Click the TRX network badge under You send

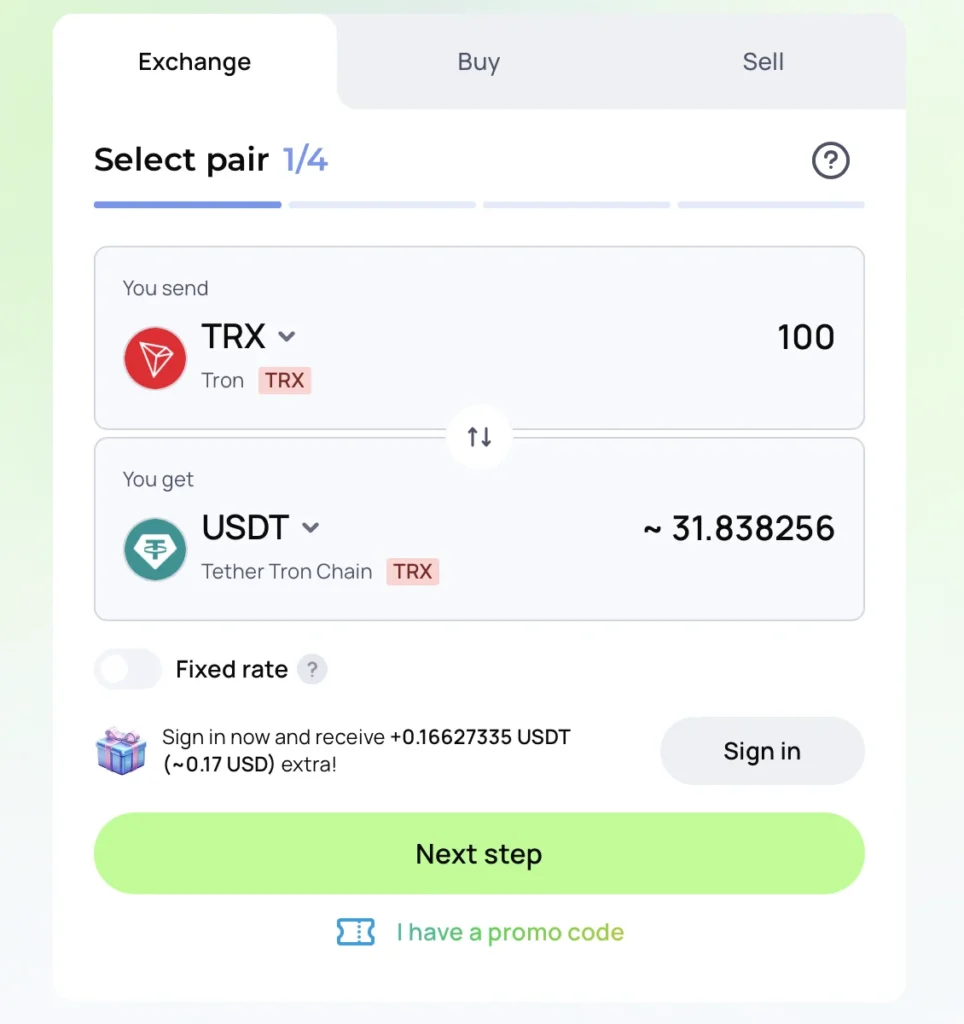pos(284,380)
